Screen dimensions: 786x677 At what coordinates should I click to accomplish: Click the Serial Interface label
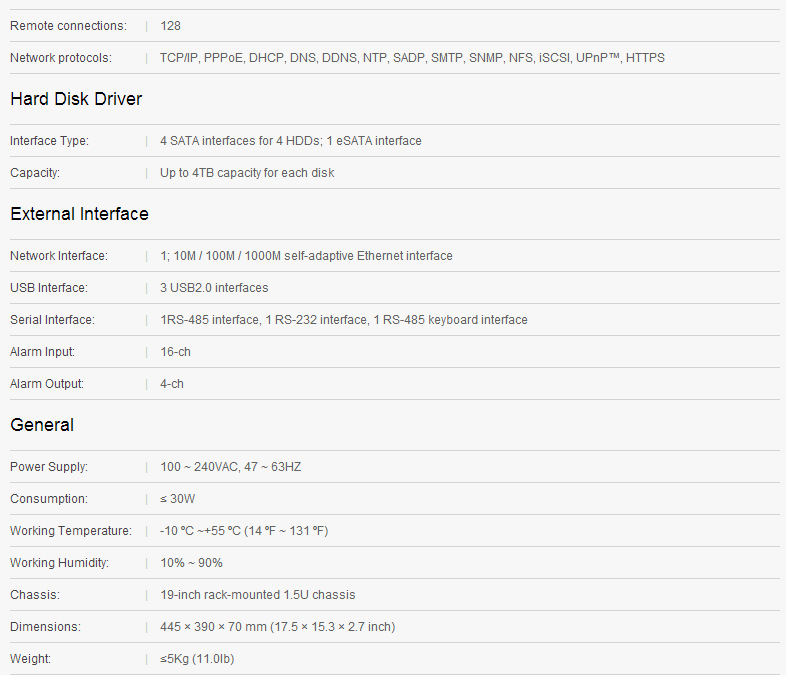click(x=52, y=320)
